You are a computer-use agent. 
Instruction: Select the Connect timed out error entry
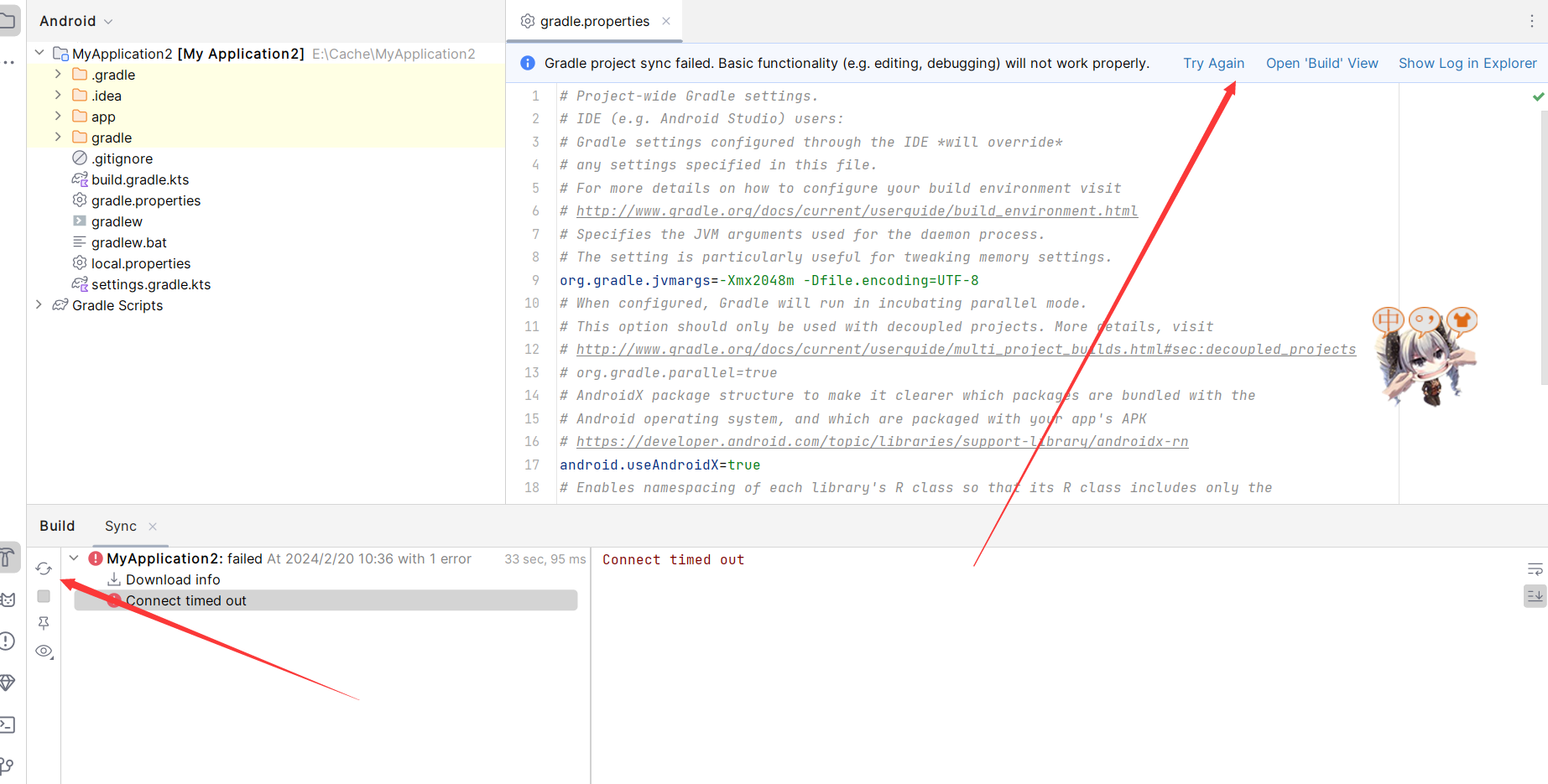point(185,600)
